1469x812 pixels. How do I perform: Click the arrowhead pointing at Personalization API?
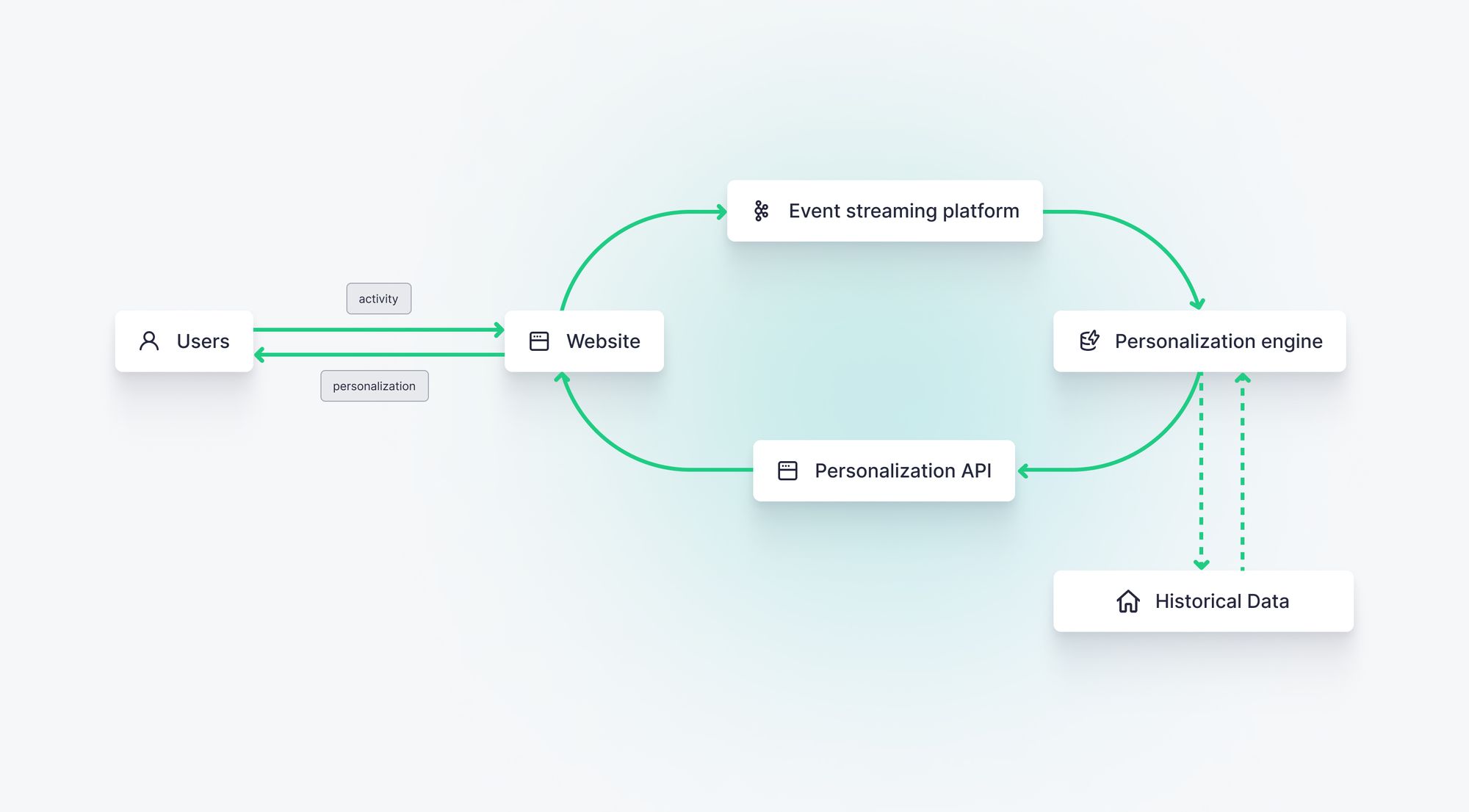(x=1023, y=471)
